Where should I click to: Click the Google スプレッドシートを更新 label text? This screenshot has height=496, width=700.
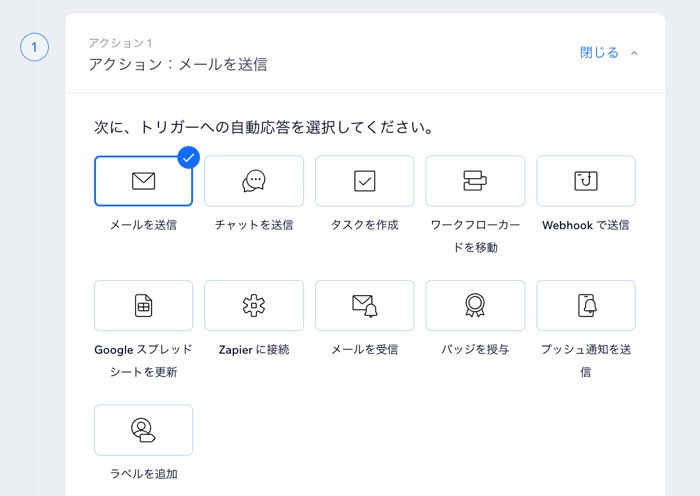tap(143, 360)
